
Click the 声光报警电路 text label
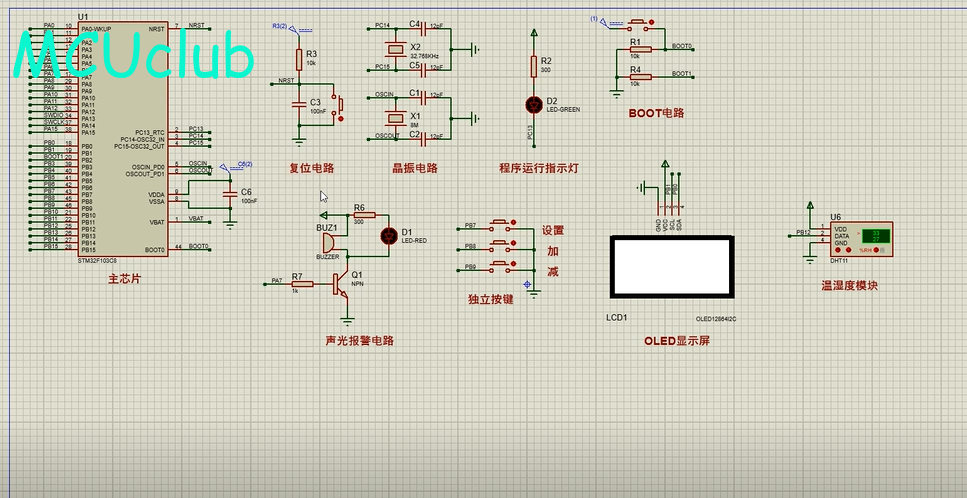click(359, 340)
